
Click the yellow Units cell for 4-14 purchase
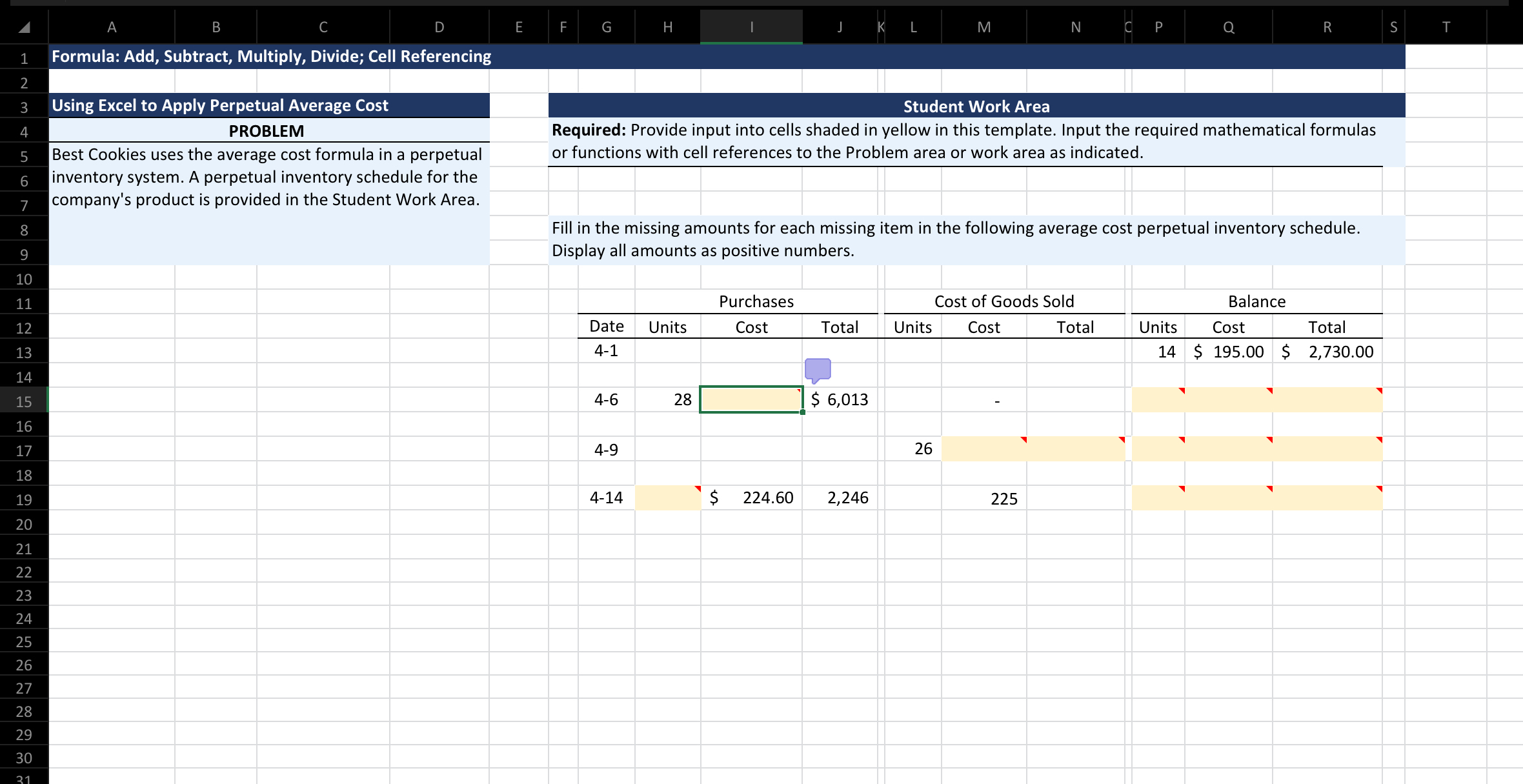(667, 498)
